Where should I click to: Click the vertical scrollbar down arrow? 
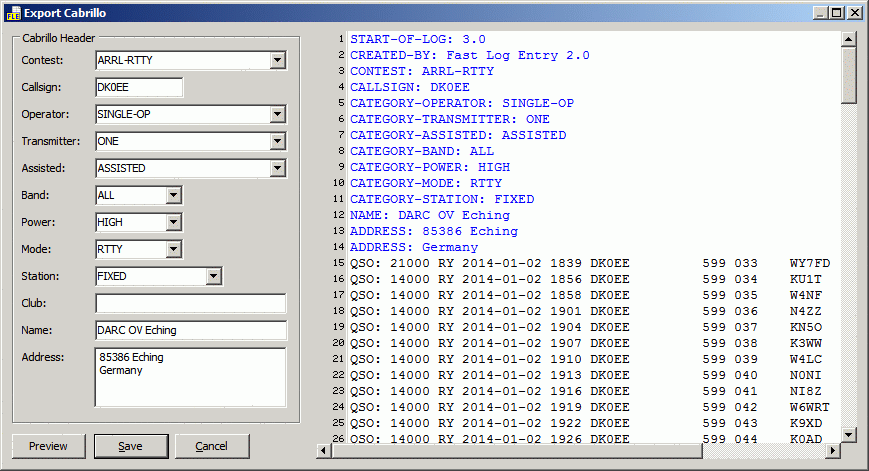pos(849,434)
